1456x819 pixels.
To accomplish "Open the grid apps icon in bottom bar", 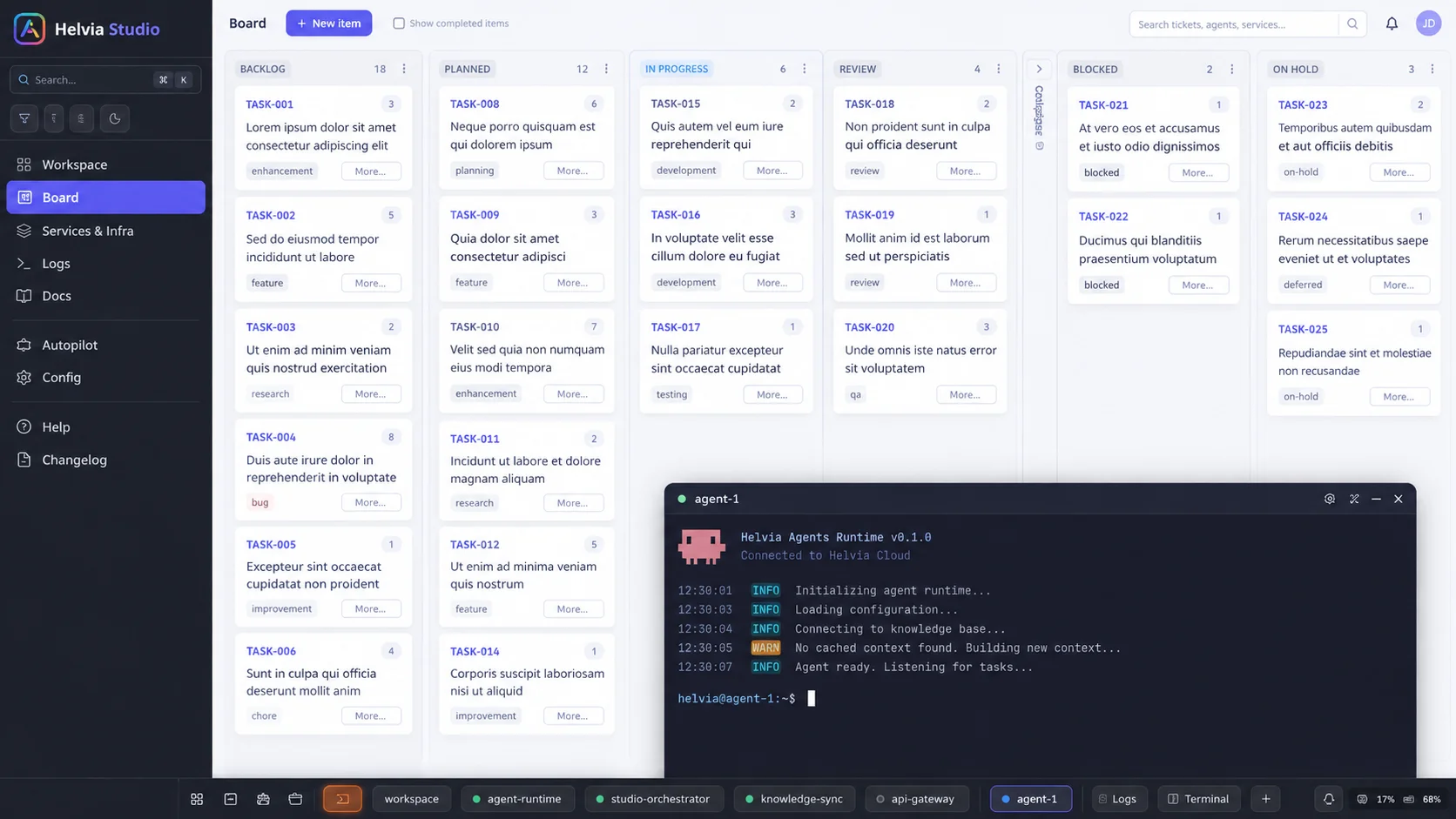I will coord(197,799).
